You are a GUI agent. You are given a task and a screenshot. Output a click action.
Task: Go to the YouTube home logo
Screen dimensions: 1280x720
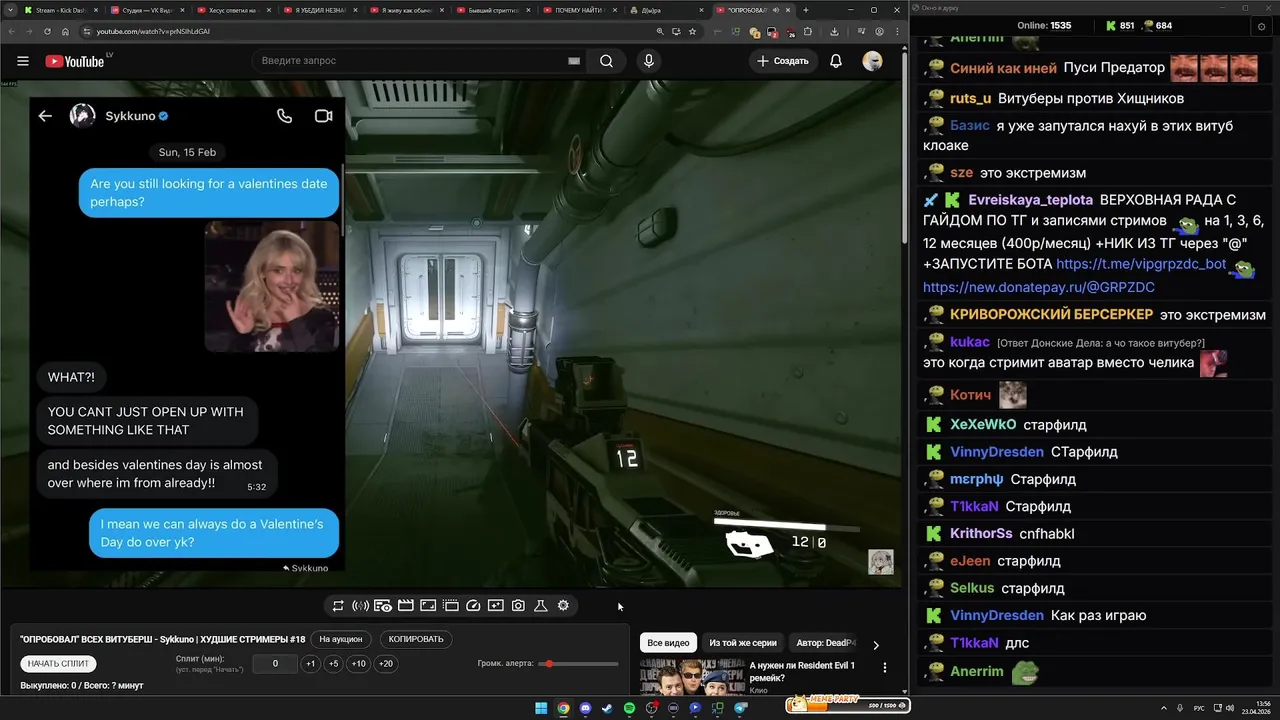pos(75,61)
